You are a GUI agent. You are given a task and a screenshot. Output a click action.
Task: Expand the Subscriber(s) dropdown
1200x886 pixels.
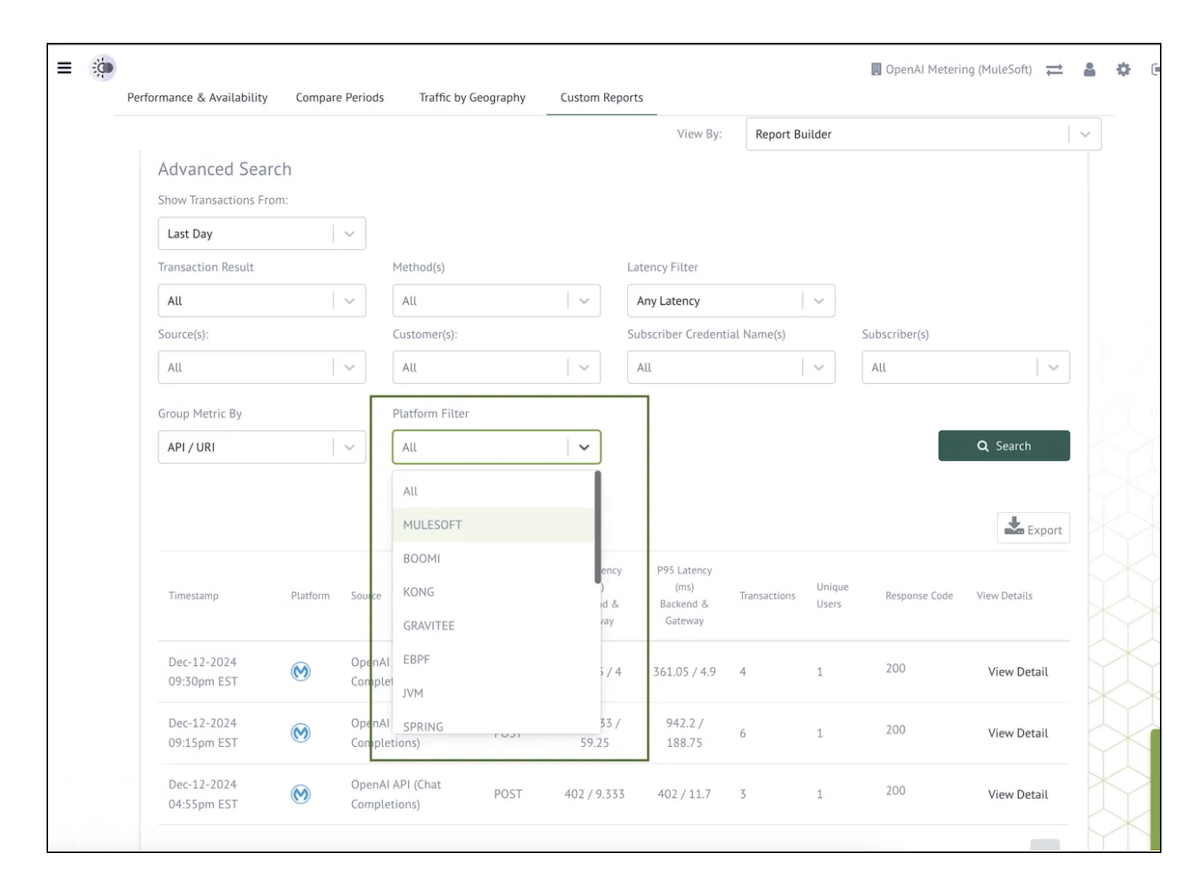(966, 368)
